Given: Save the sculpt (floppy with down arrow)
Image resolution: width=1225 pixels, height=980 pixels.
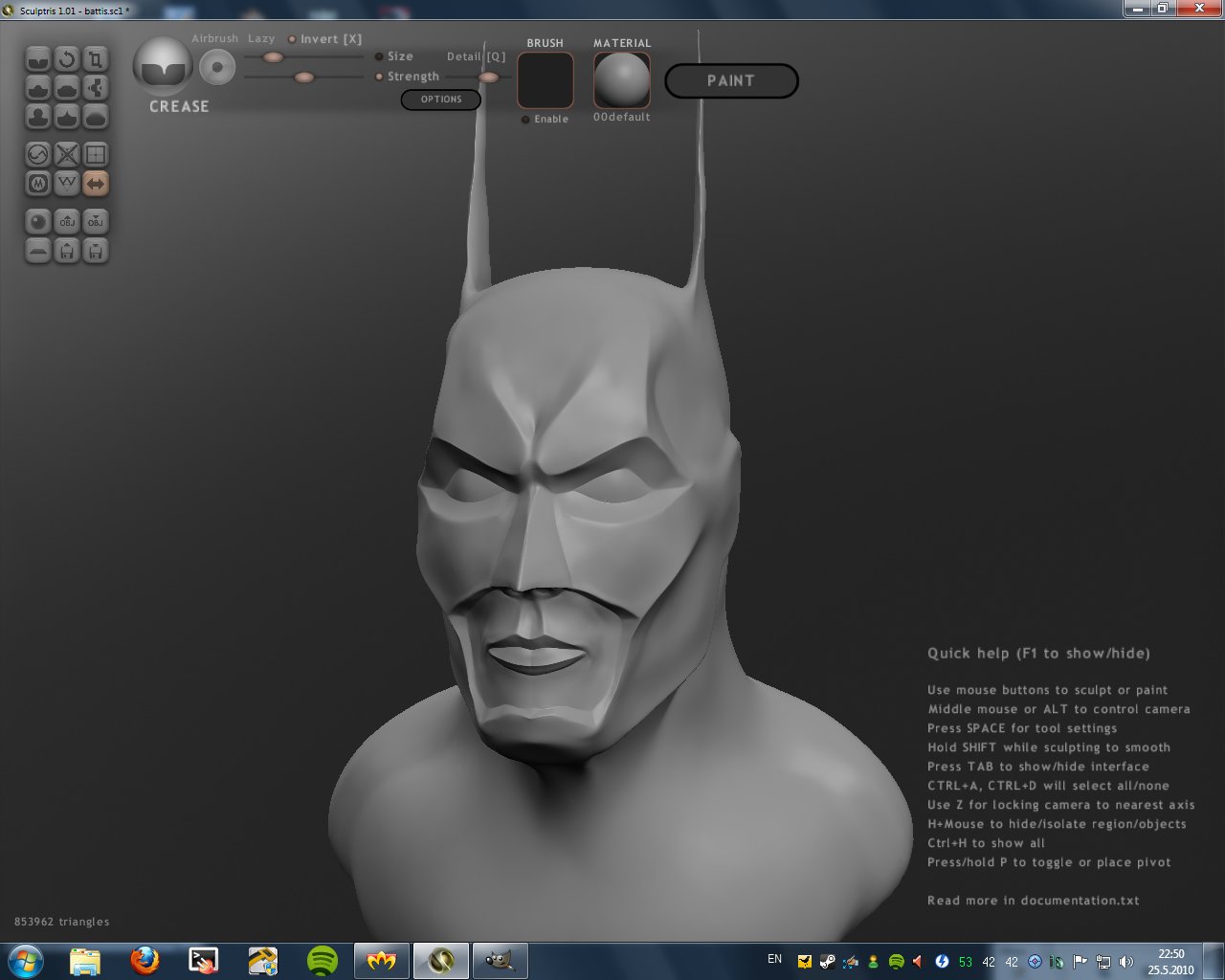Looking at the screenshot, I should pyautogui.click(x=96, y=250).
